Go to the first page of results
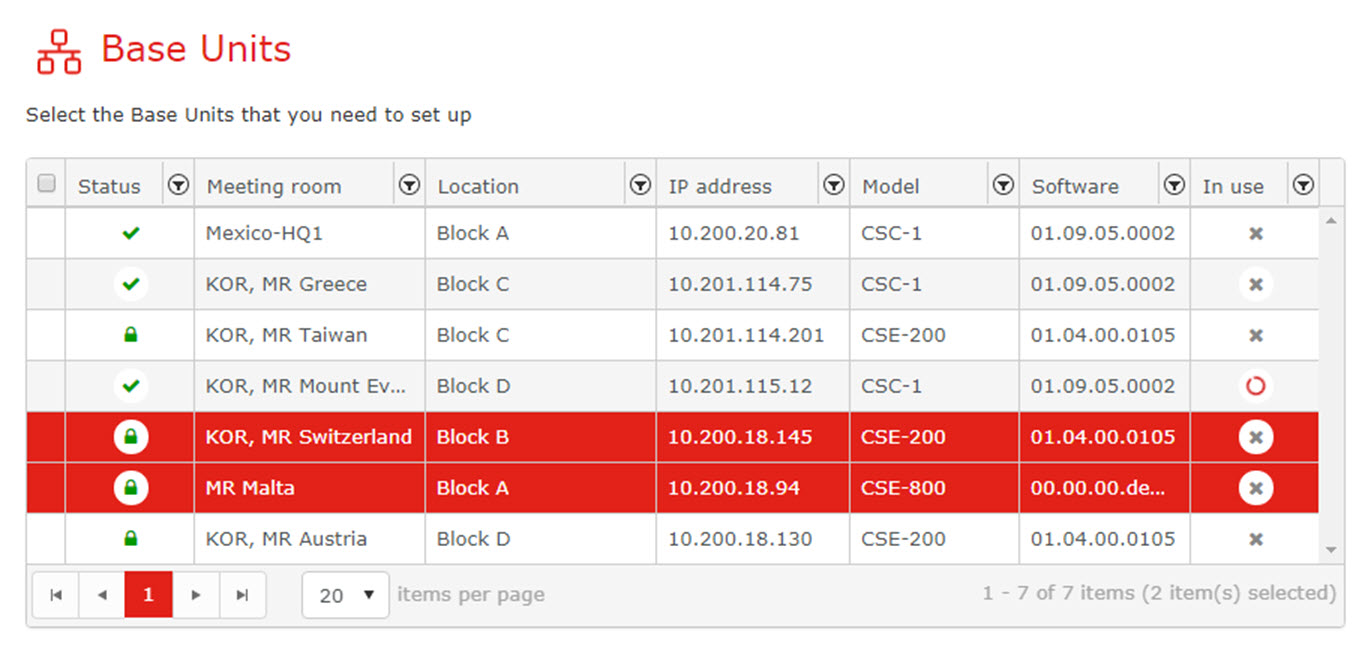This screenshot has width=1362, height=652. click(x=55, y=594)
